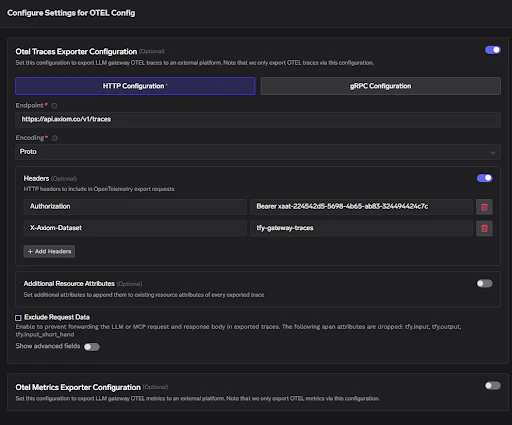Click the Encoding info icon

[x=55, y=138]
